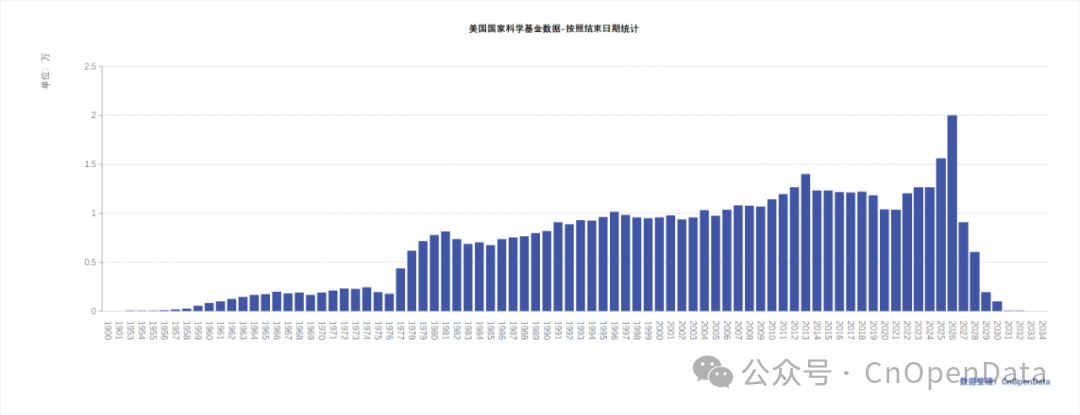The width and height of the screenshot is (1080, 415).
Task: Click the y-axis value 2
Action: pyautogui.click(x=94, y=116)
